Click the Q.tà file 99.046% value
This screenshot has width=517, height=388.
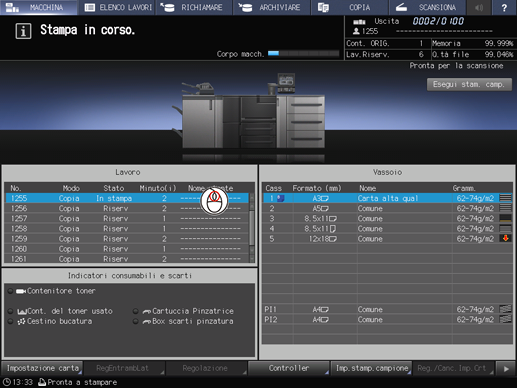click(498, 55)
